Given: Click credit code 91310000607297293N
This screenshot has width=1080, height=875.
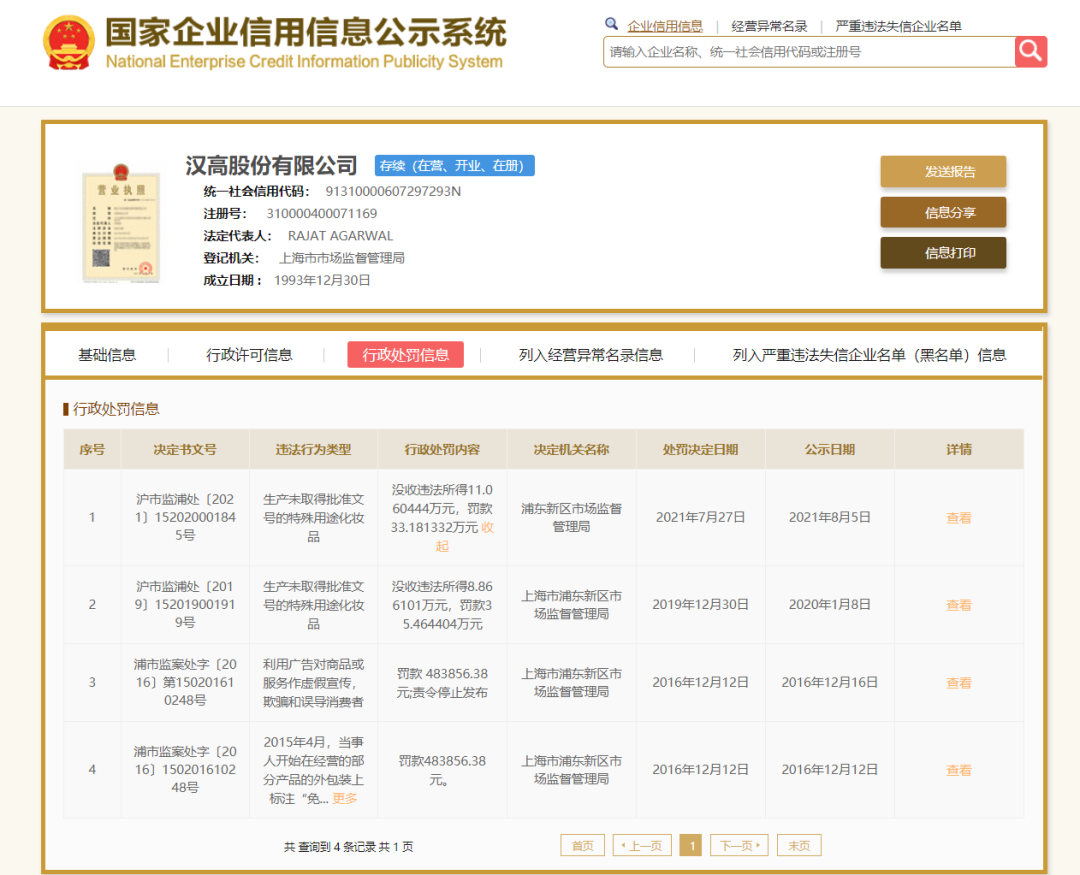Looking at the screenshot, I should [393, 192].
